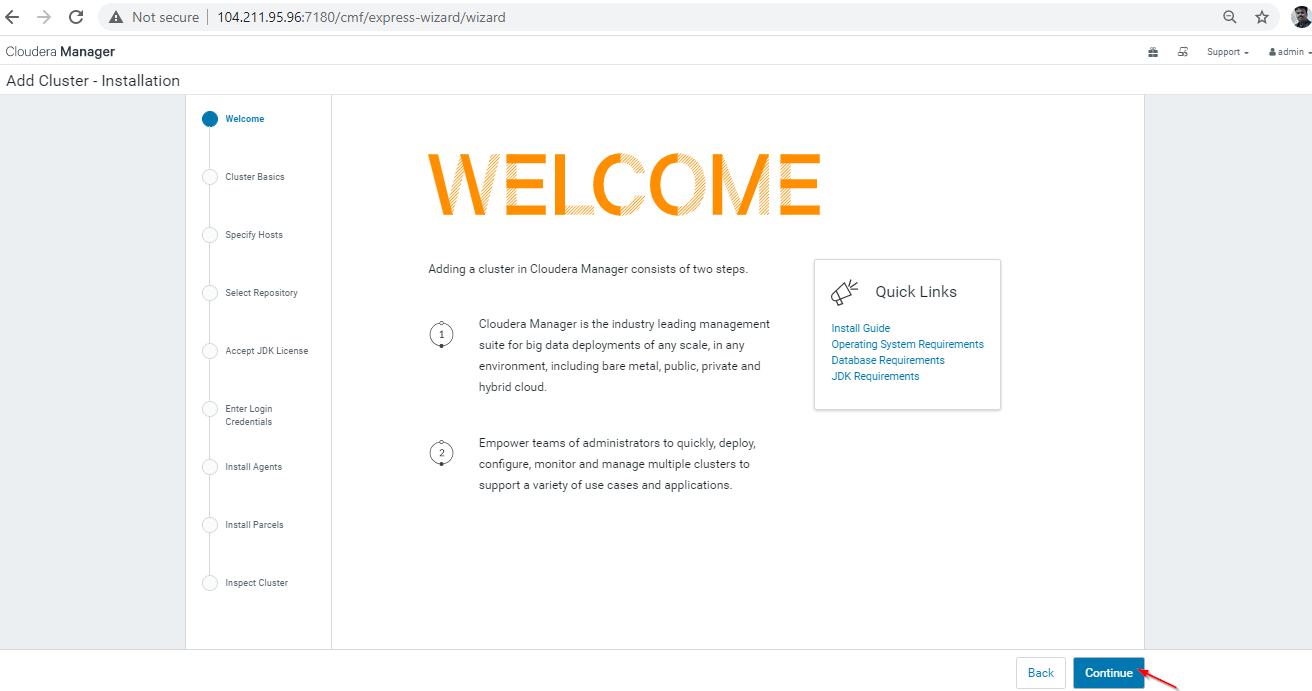Select the Specify Hosts step circle
The image size is (1312, 691).
click(210, 235)
